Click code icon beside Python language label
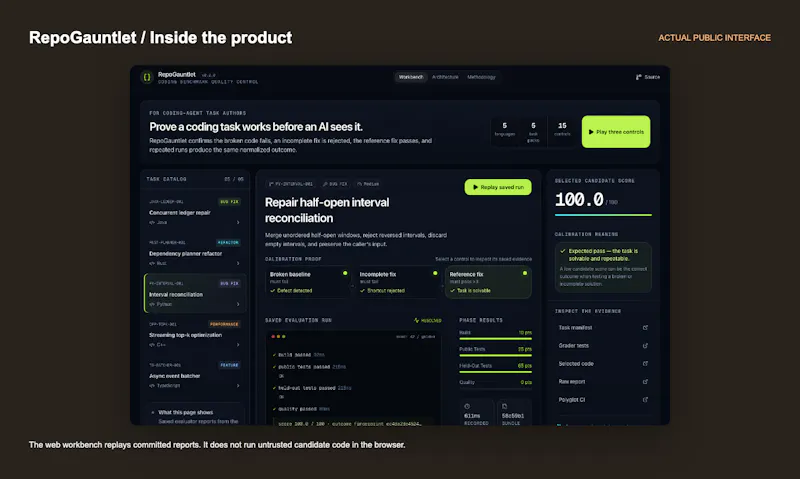Screen dimensions: 800x479 click(x=152, y=304)
